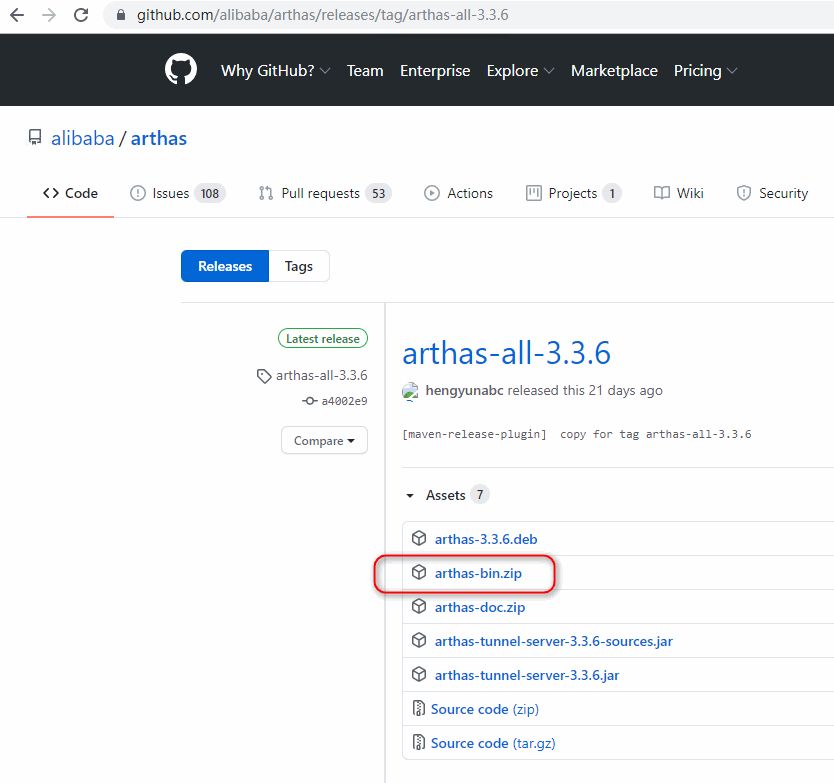Click the Latest release badge
This screenshot has width=834, height=783.
point(323,338)
